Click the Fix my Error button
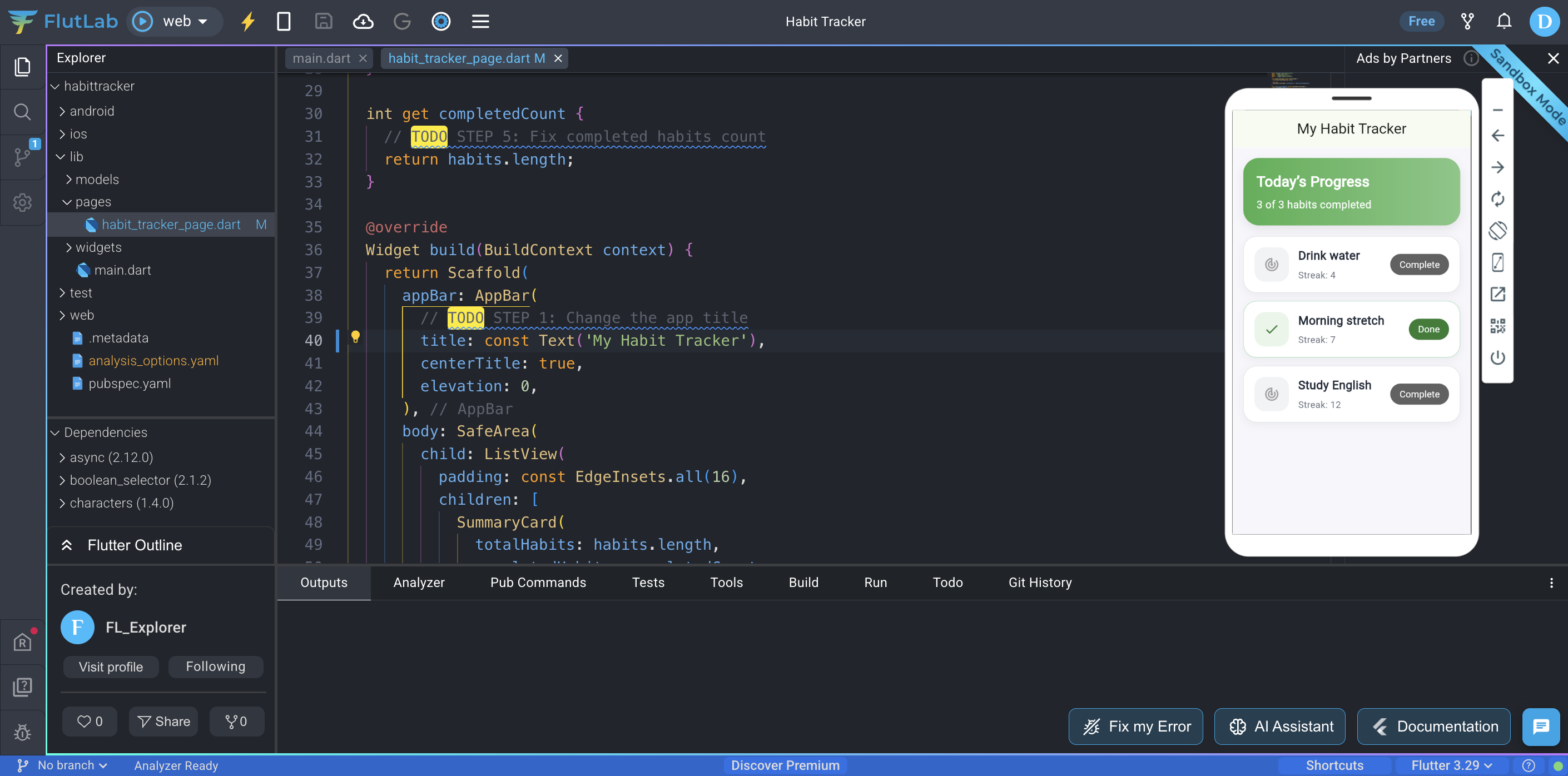 (x=1135, y=726)
